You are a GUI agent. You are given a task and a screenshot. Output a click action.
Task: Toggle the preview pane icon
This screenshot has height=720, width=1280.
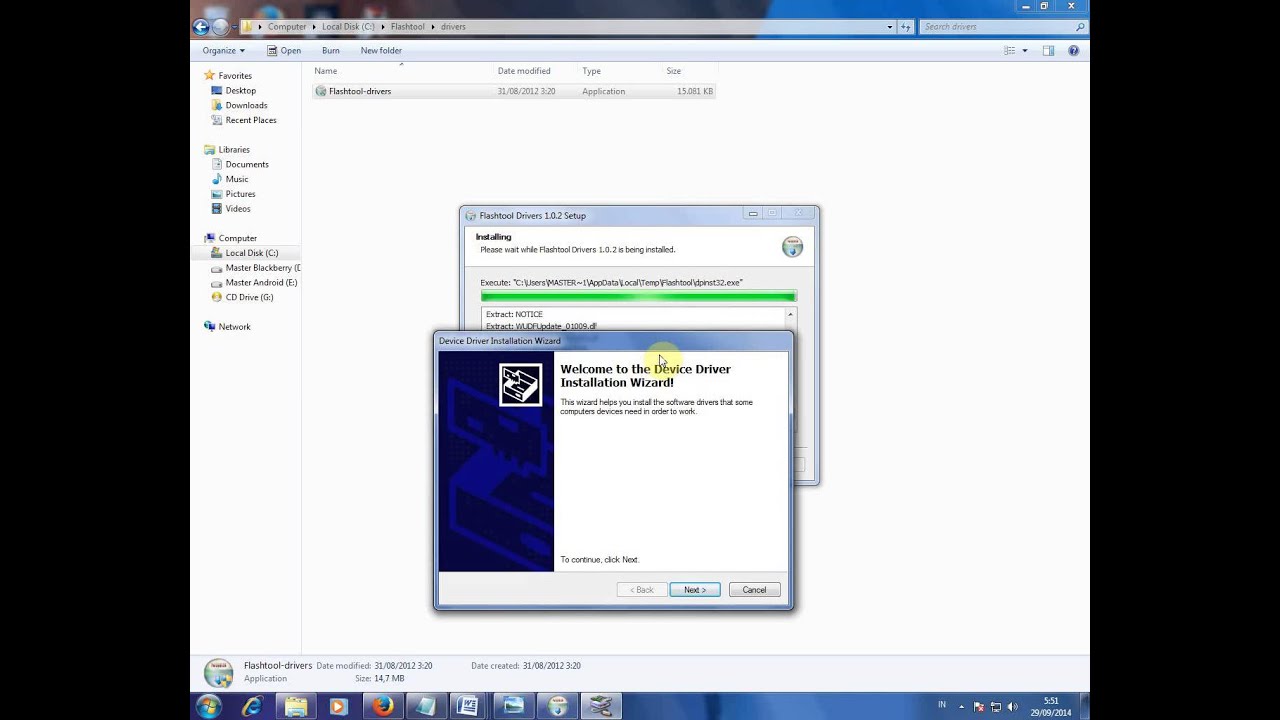tap(1048, 50)
